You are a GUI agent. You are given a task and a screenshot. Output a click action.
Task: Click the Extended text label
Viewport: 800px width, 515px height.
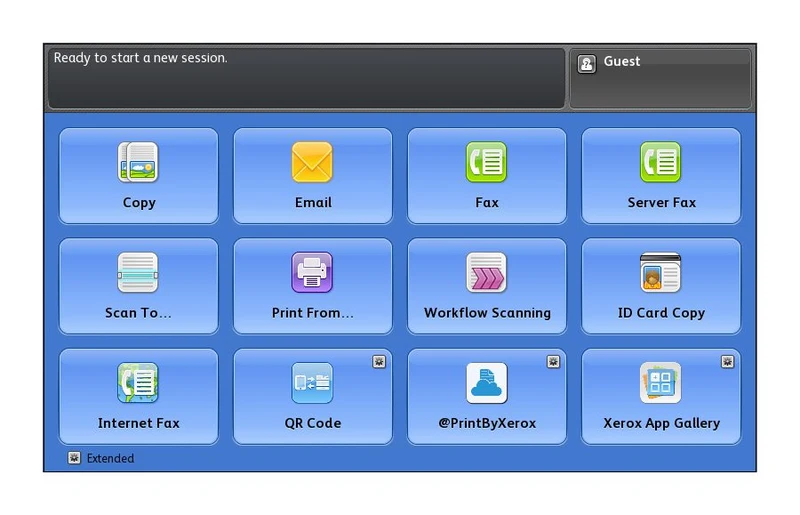110,458
